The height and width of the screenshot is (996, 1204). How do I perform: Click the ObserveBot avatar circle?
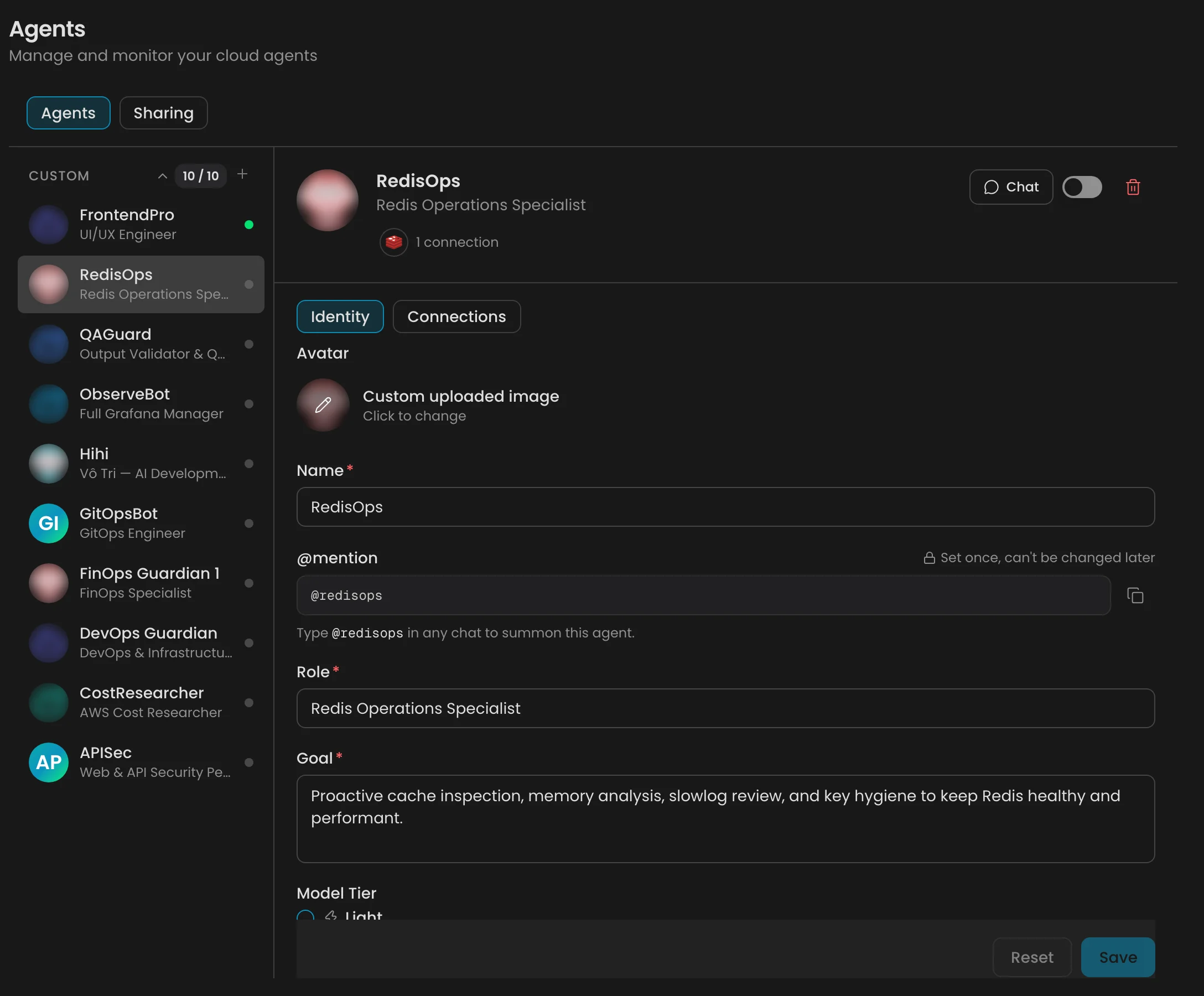click(x=49, y=404)
